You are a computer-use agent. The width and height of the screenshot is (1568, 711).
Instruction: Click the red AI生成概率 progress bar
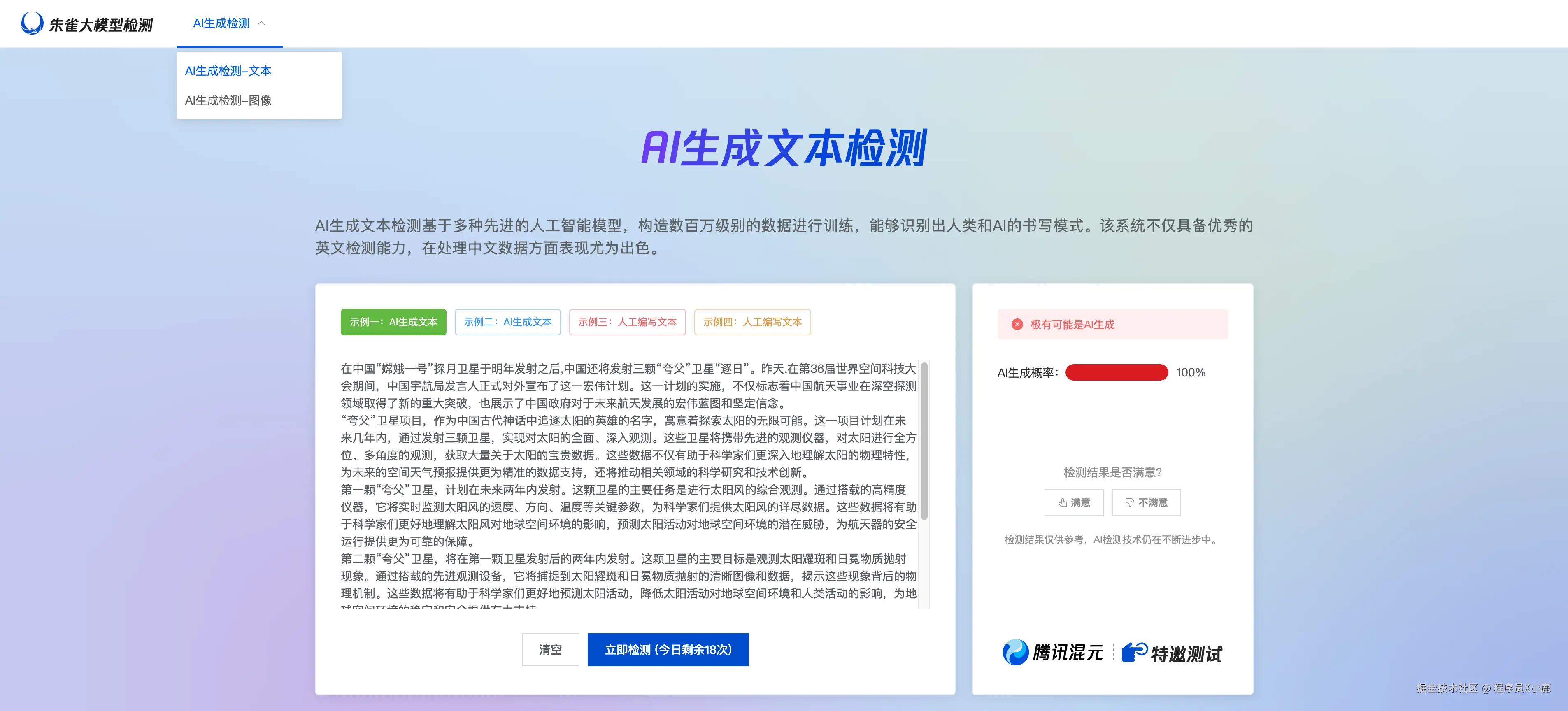(x=1117, y=372)
